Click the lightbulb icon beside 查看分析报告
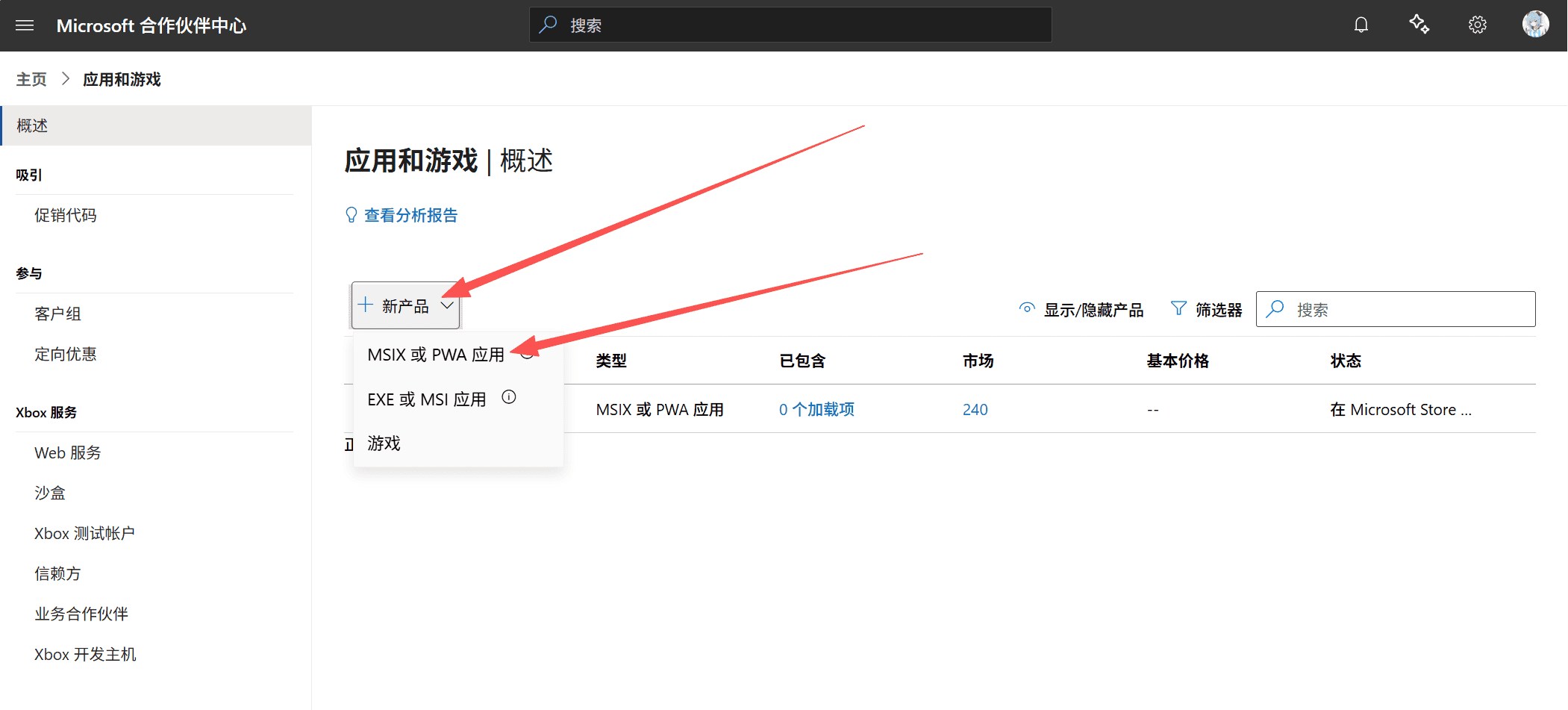Viewport: 1568px width, 710px height. [x=352, y=216]
